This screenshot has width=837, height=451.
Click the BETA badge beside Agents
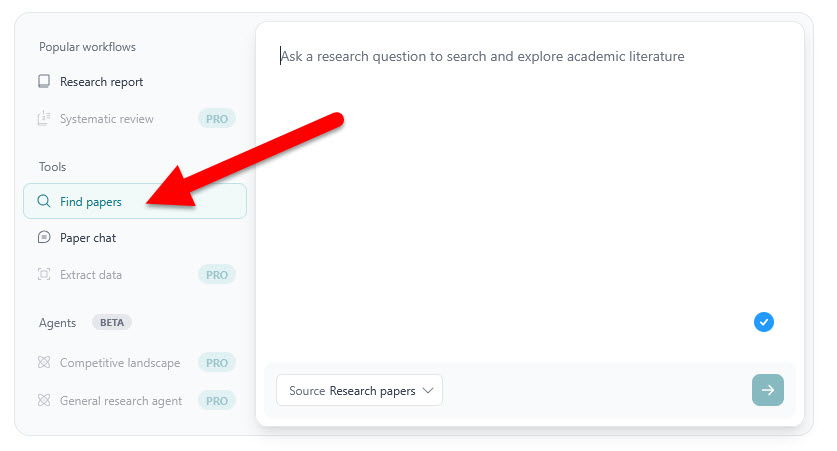[x=112, y=322]
